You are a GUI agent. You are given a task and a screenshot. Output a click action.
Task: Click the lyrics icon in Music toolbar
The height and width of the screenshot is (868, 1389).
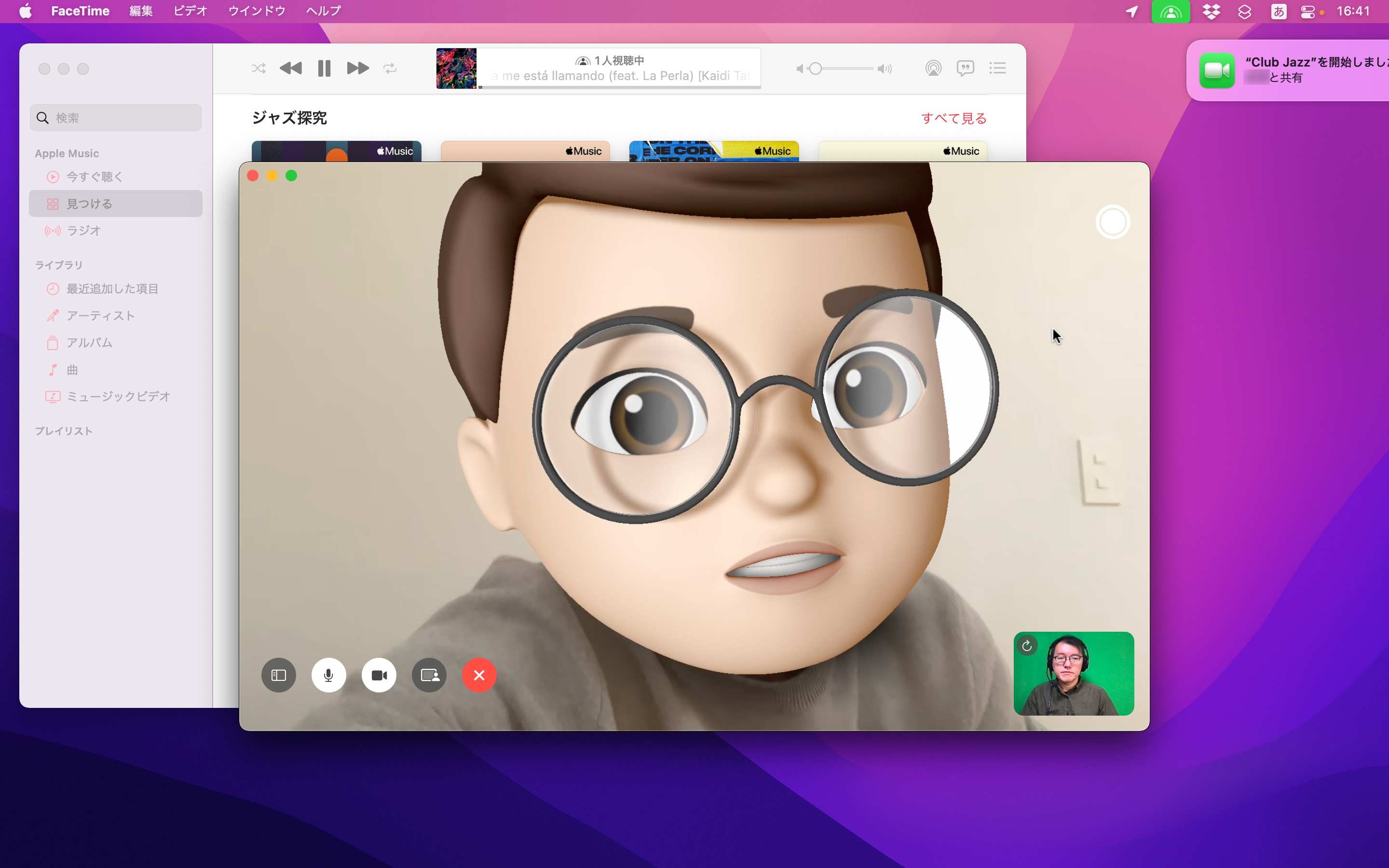[x=965, y=68]
